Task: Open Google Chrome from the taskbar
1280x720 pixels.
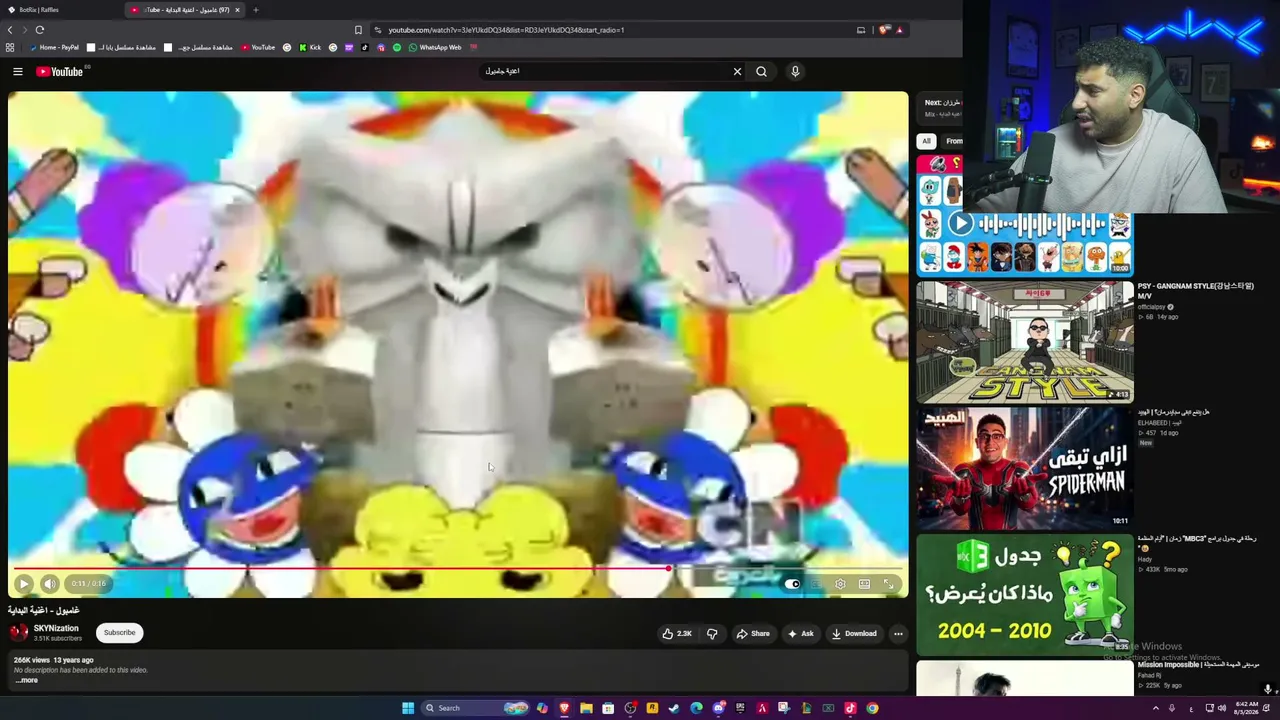Action: coord(872,708)
